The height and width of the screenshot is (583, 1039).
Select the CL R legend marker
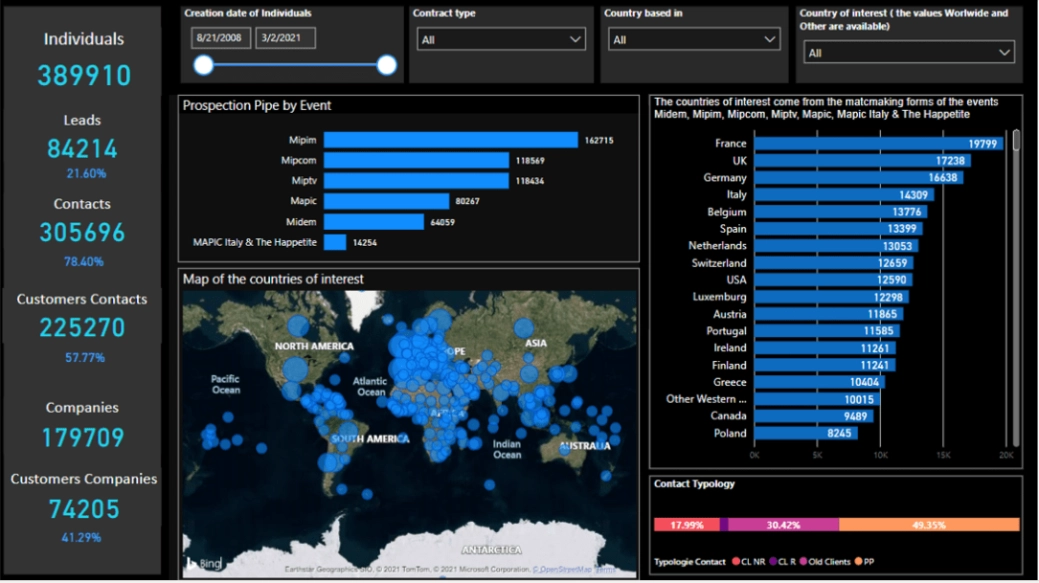774,561
